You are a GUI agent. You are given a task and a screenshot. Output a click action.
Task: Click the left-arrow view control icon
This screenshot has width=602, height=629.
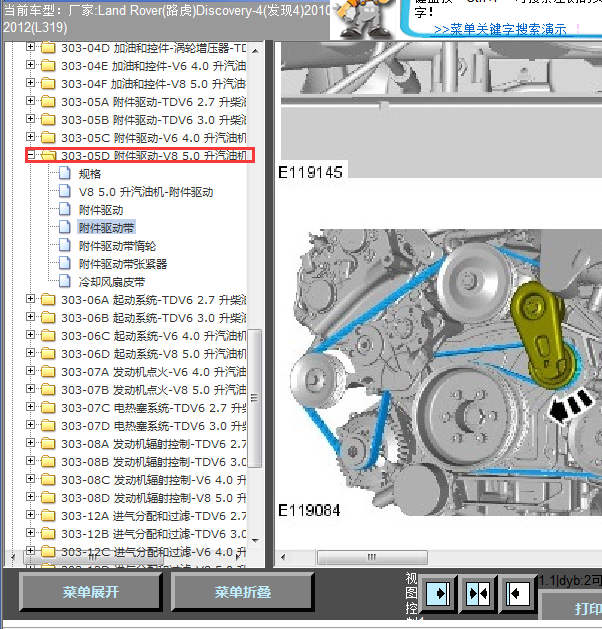click(517, 593)
